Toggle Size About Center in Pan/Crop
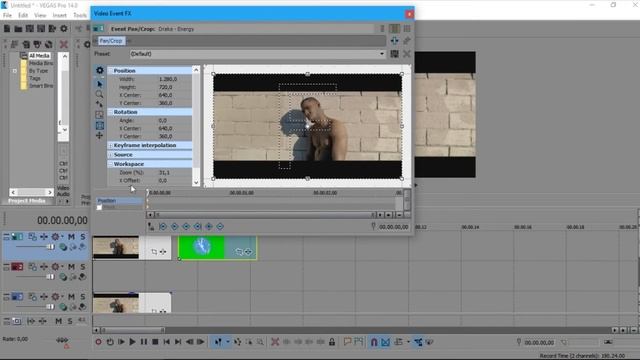 [99, 125]
